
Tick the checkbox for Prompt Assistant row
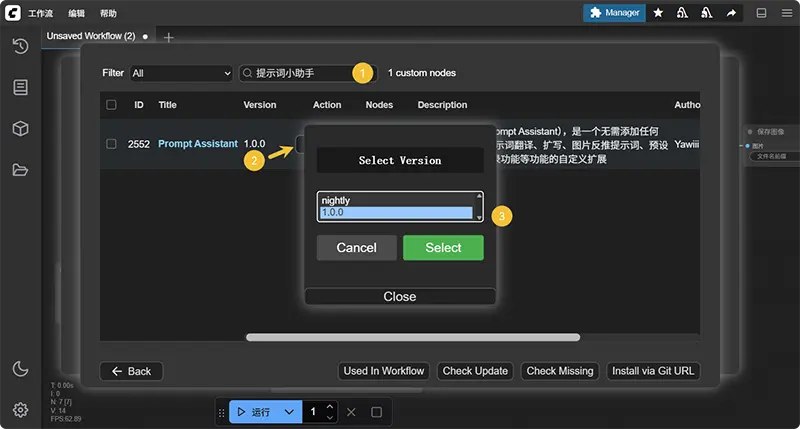[x=111, y=144]
